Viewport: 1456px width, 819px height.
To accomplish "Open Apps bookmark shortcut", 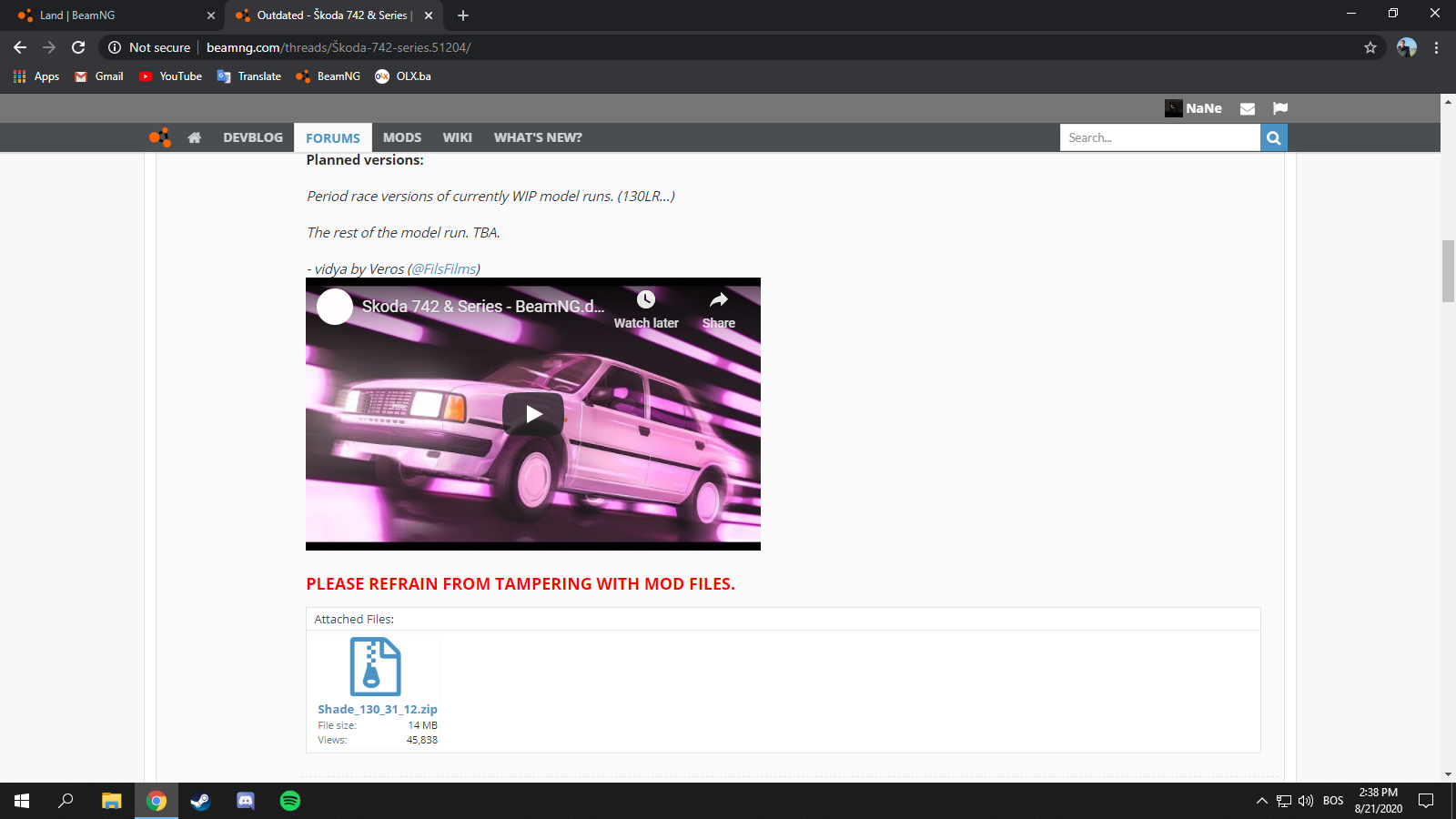I will (x=36, y=76).
